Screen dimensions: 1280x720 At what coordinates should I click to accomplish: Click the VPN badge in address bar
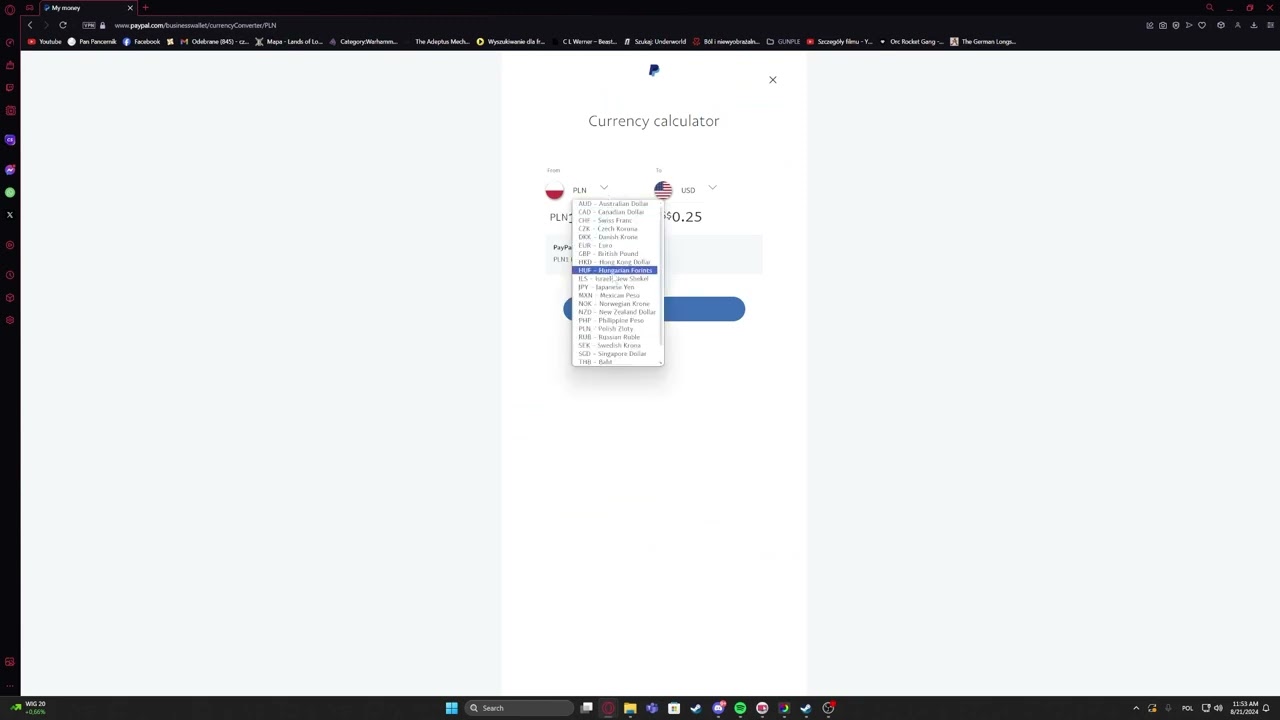89,25
